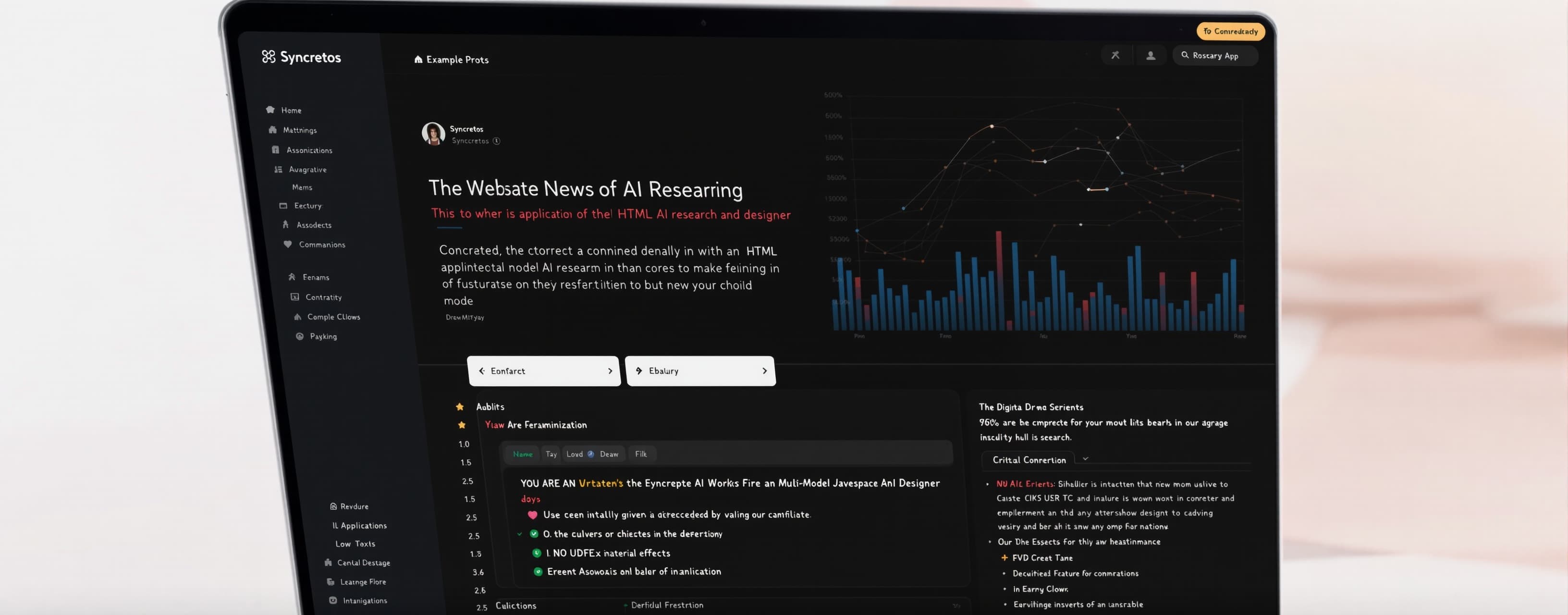The height and width of the screenshot is (615, 1568).
Task: Click the To Conredrady yellow button
Action: point(1230,31)
